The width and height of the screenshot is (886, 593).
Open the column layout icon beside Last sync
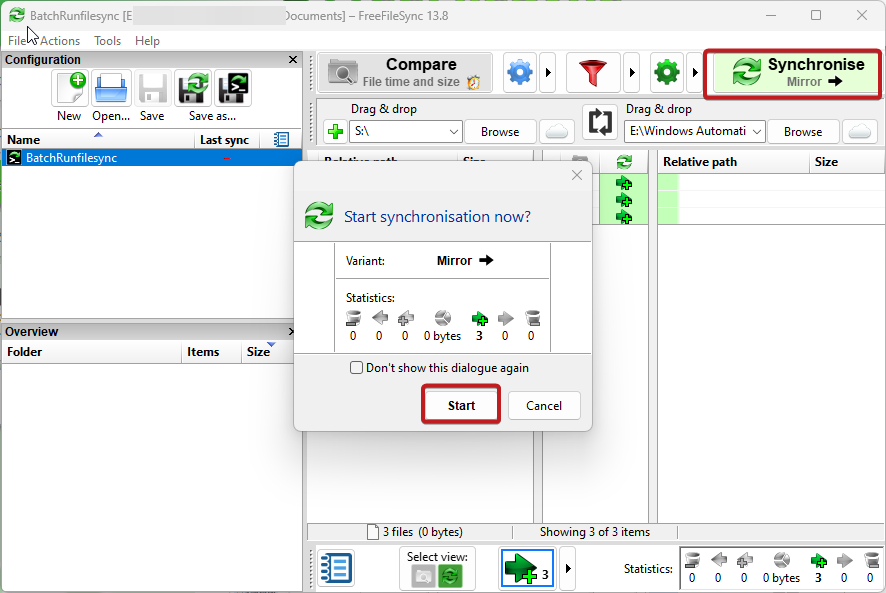(281, 139)
